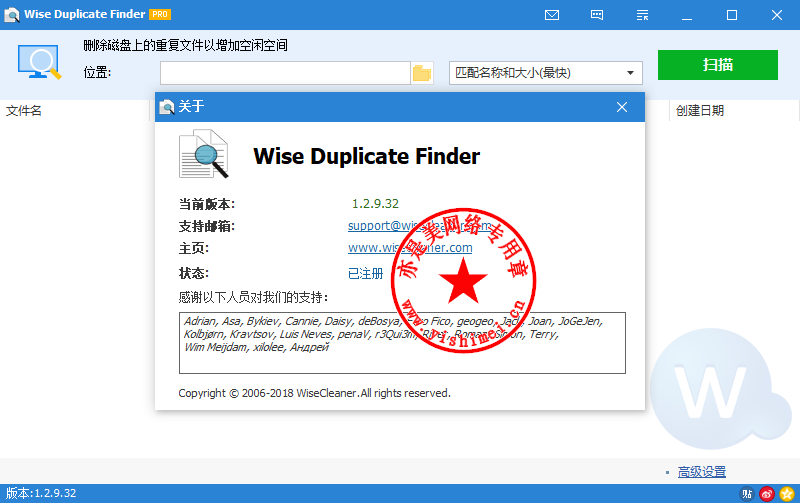Close the Wise Duplicate Finder main window
This screenshot has width=800, height=503.
(777, 15)
